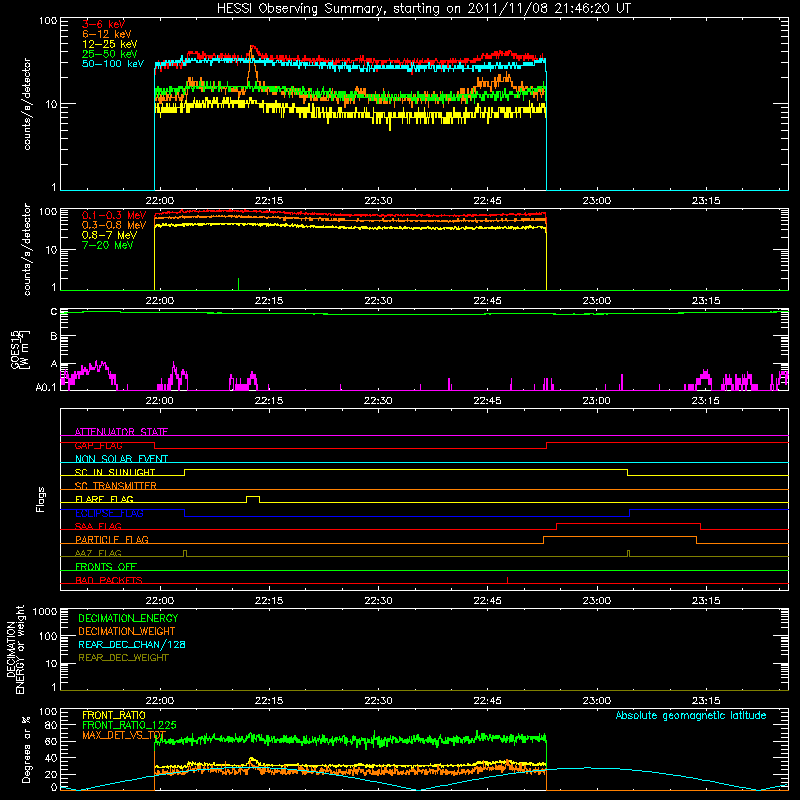Select the BAD_PACKETS flag label
This screenshot has width=800, height=800.
click(x=109, y=580)
